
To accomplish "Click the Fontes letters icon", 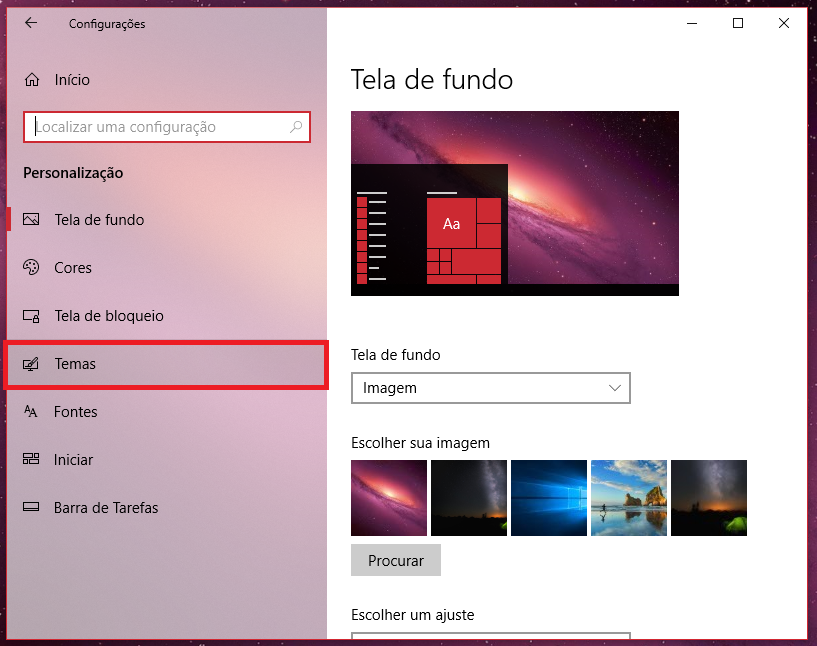I will tap(31, 412).
